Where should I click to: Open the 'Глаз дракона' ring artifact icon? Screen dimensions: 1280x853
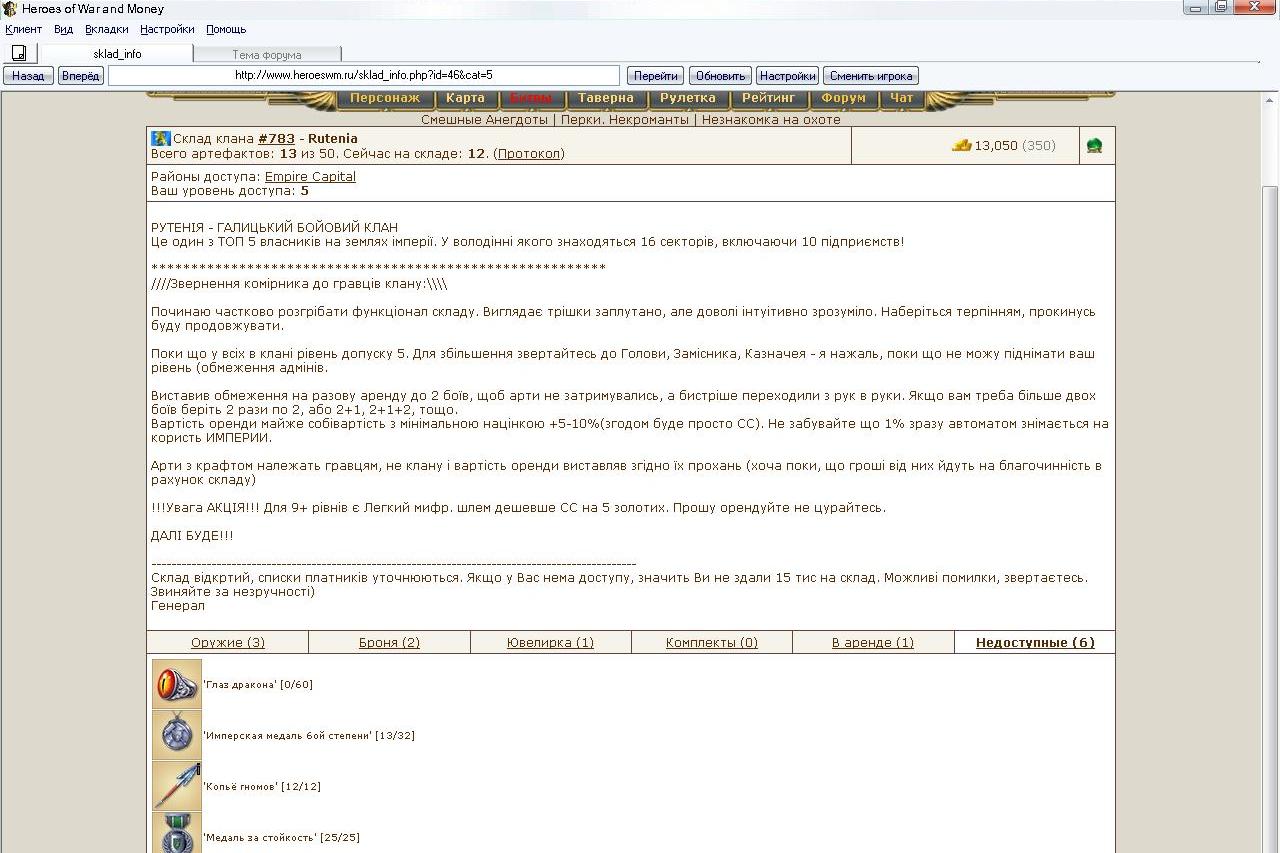[177, 684]
